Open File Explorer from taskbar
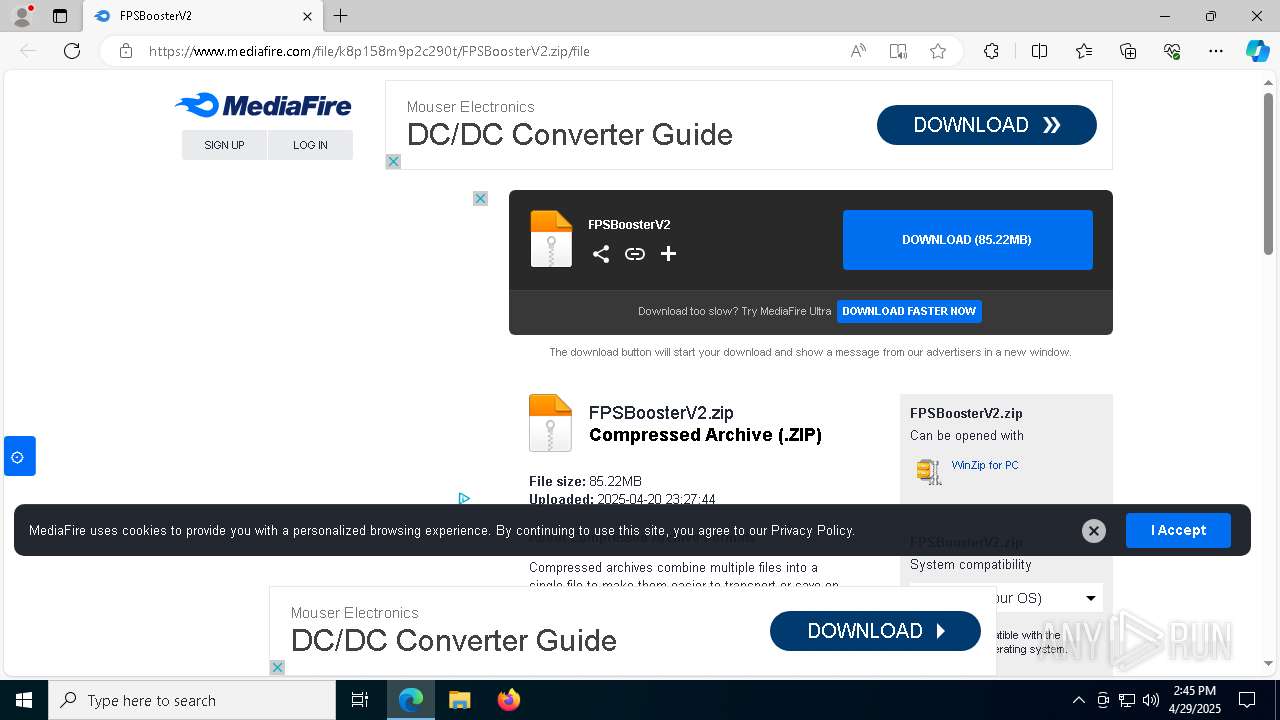The image size is (1280, 720). pos(459,700)
